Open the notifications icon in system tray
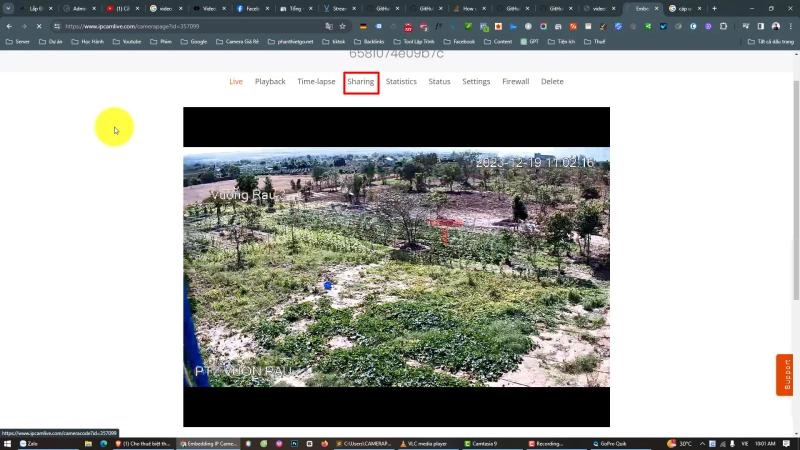The height and width of the screenshot is (450, 800). (x=787, y=444)
